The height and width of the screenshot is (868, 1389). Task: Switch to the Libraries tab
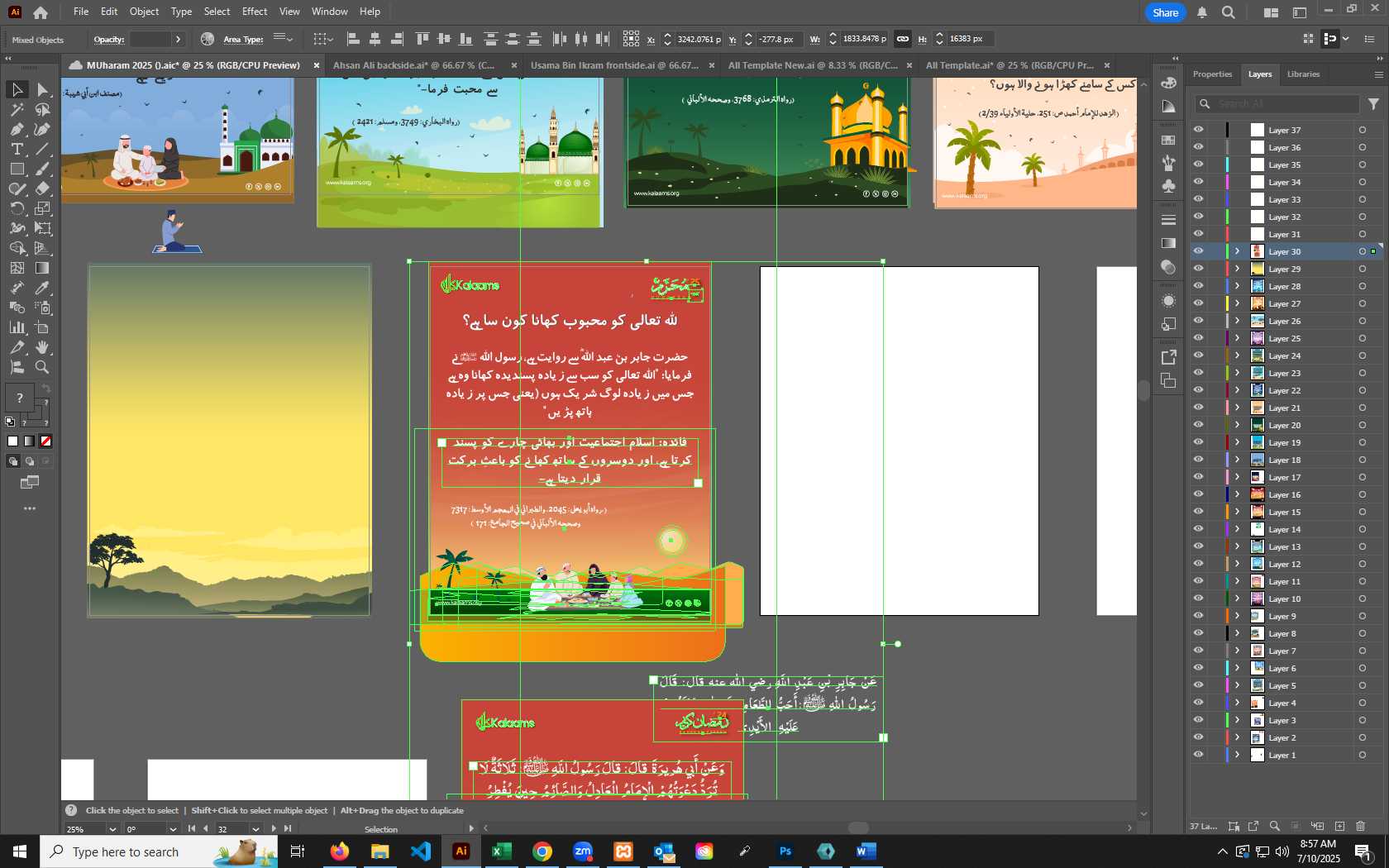click(1303, 74)
